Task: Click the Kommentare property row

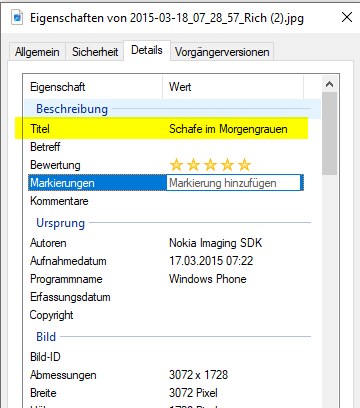Action: [x=166, y=201]
